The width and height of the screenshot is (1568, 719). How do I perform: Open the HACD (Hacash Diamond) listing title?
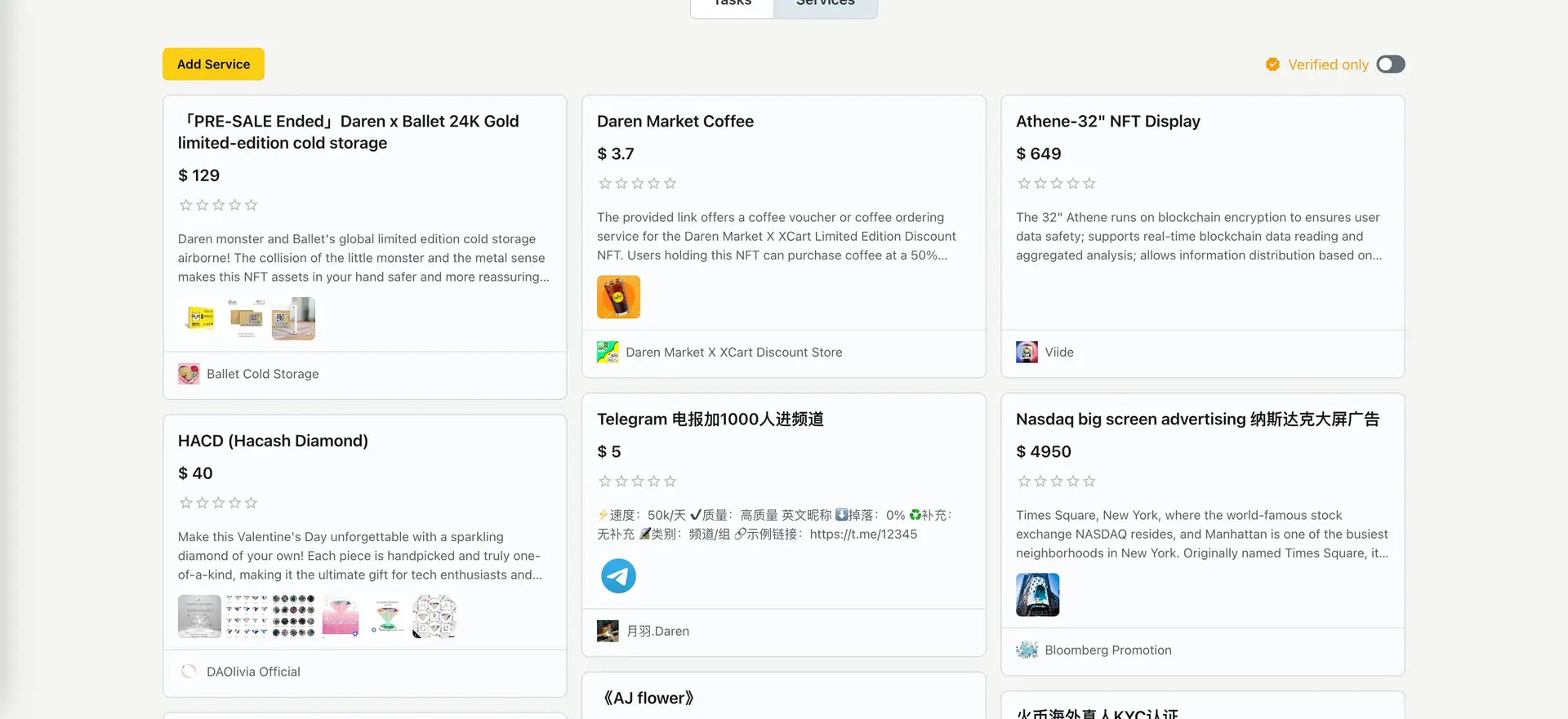coord(273,441)
